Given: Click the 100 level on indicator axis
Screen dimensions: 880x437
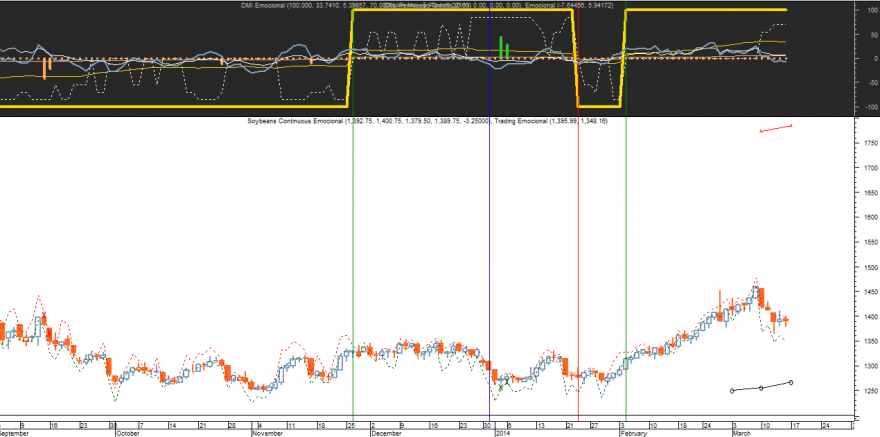Looking at the screenshot, I should tap(863, 10).
